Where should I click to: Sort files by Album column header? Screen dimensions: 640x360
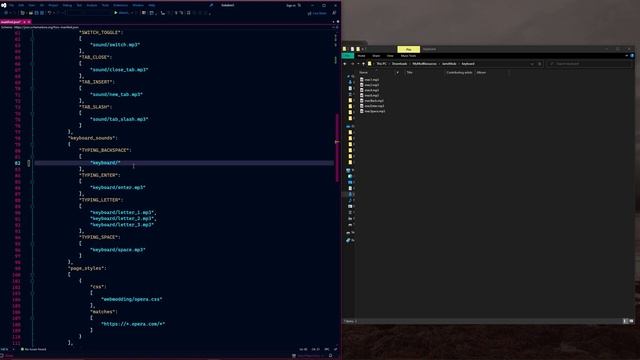point(481,73)
